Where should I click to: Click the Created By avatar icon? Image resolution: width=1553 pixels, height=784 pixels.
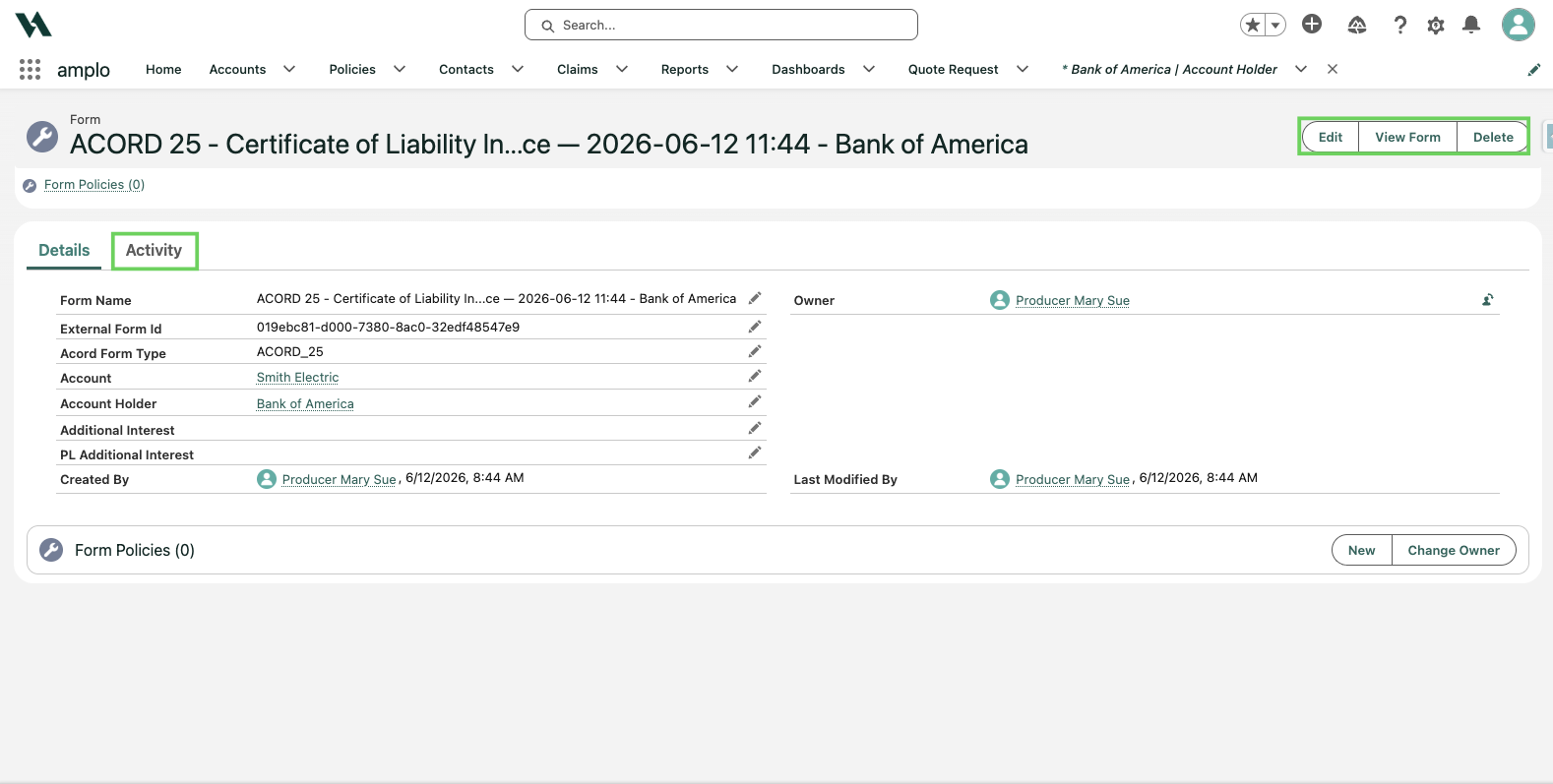(x=267, y=479)
